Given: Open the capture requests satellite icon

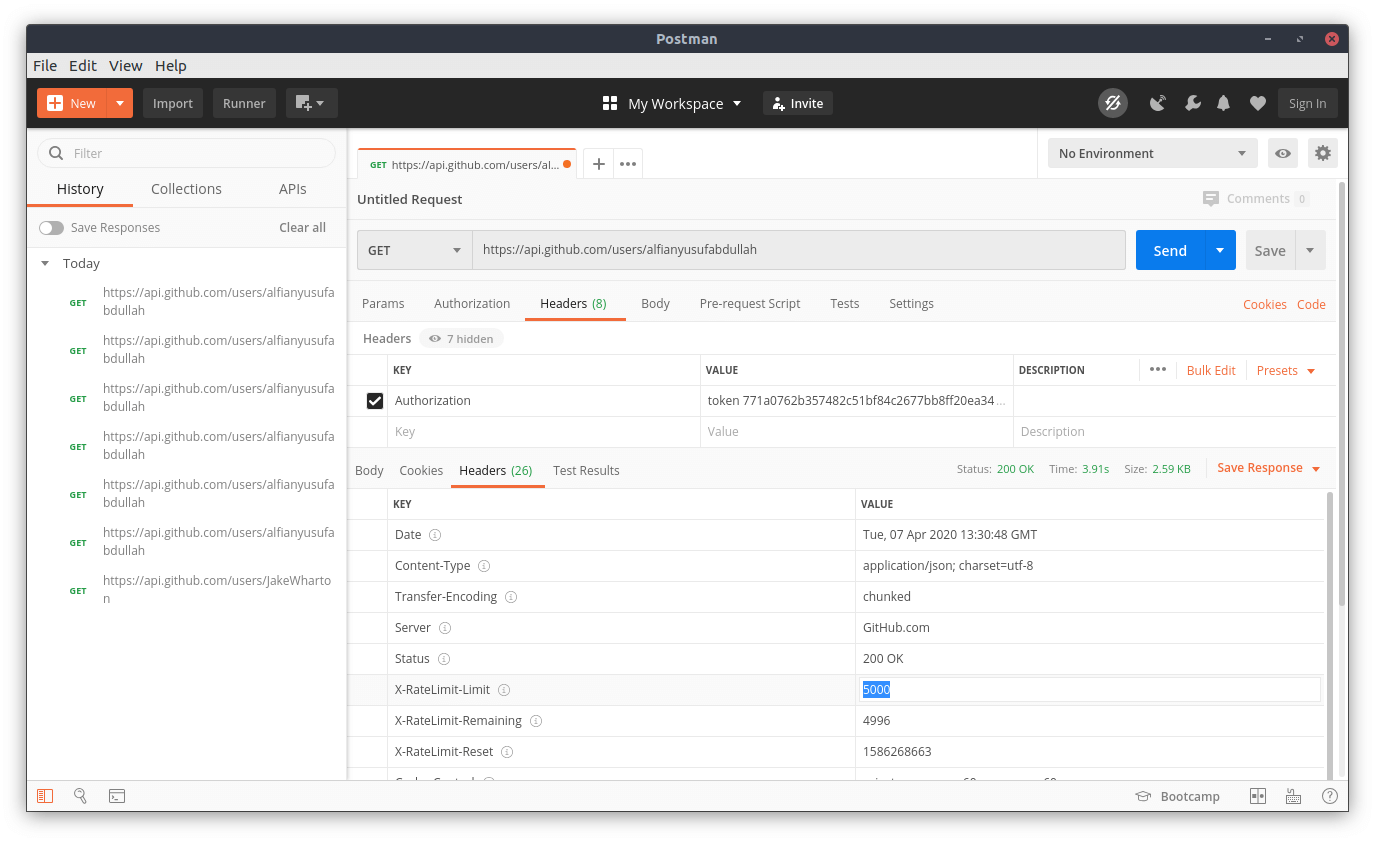Looking at the screenshot, I should point(1158,103).
